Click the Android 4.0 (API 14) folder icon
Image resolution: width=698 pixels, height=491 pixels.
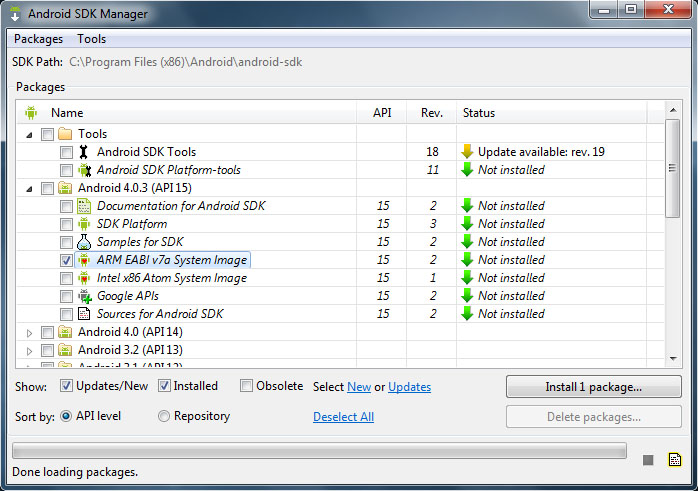click(x=65, y=332)
